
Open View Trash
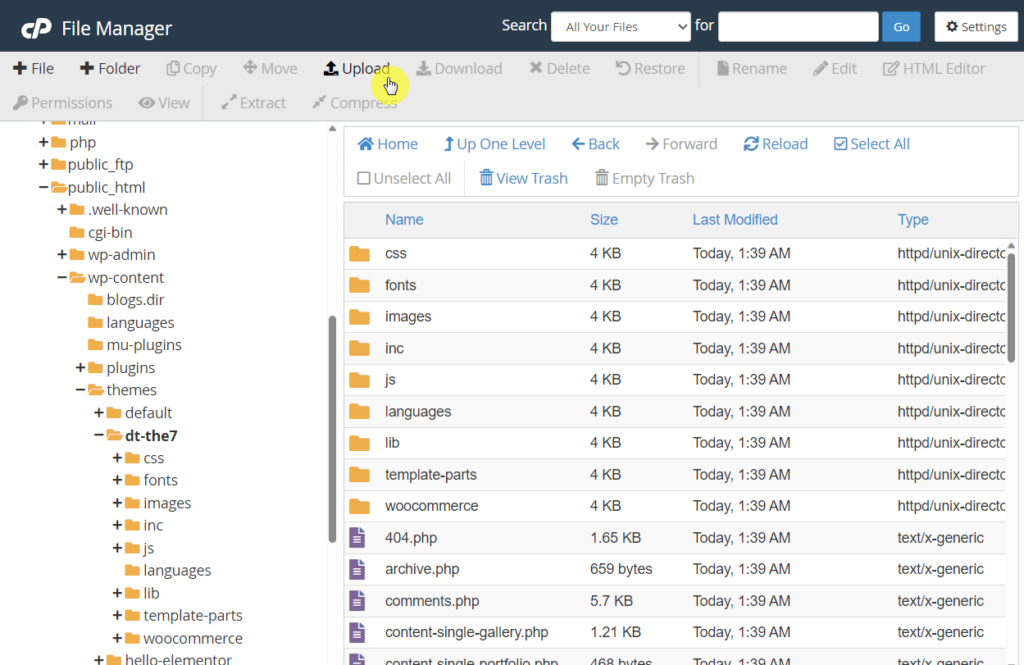click(523, 178)
